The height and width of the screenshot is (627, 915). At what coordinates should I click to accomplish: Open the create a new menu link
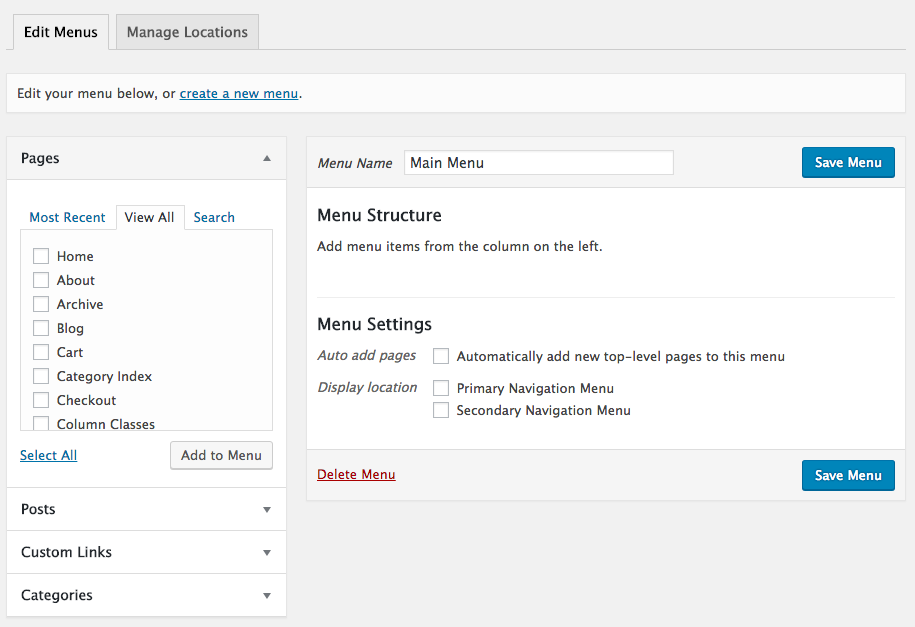click(238, 93)
